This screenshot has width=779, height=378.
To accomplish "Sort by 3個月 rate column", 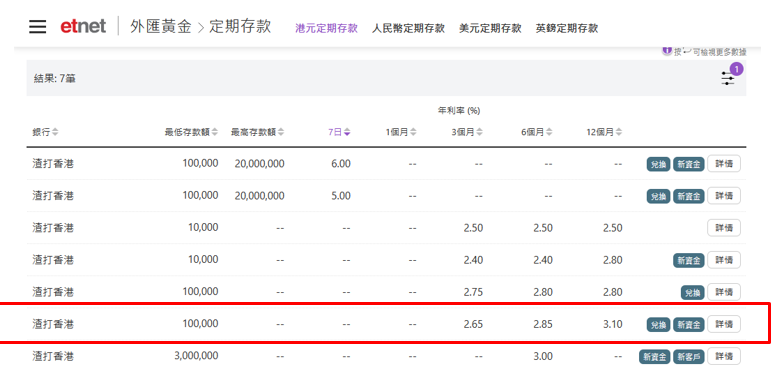I will coord(467,132).
